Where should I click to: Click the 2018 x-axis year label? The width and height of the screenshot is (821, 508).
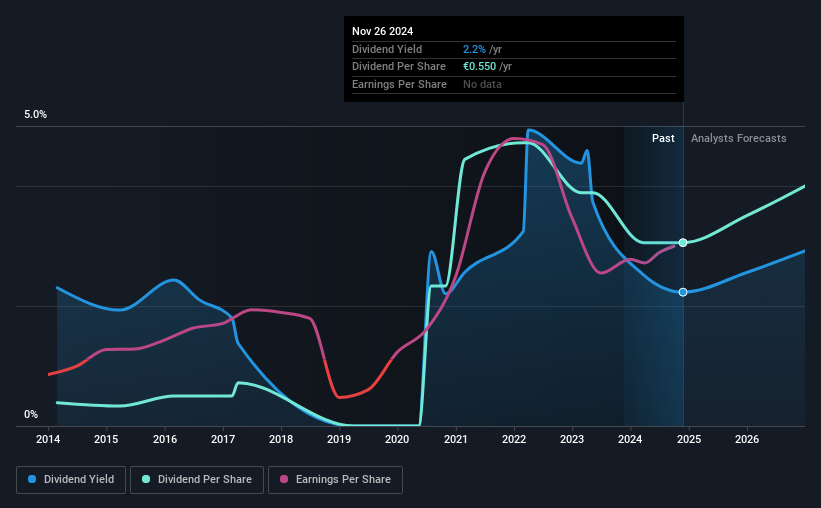click(281, 439)
